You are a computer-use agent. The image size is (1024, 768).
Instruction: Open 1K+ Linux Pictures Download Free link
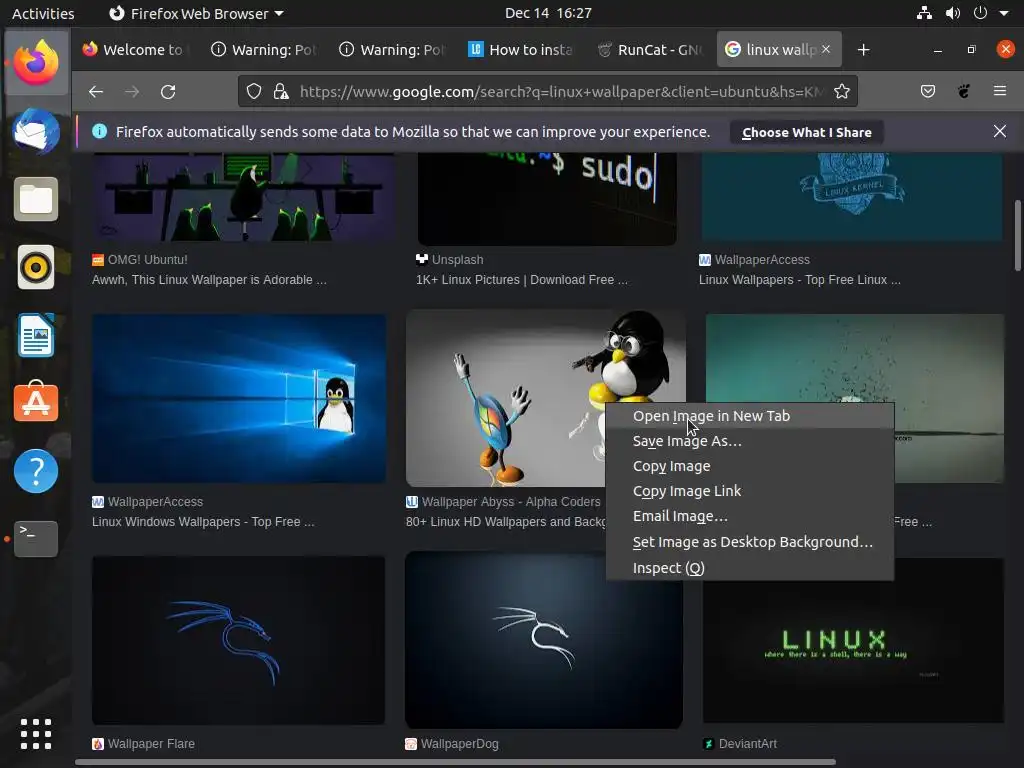click(522, 280)
